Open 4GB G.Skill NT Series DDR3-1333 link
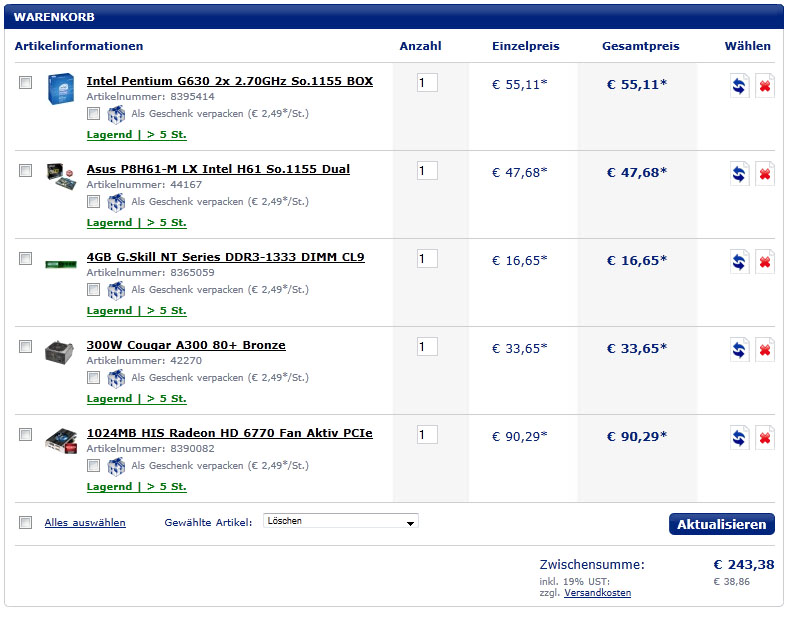This screenshot has width=785, height=617. (x=226, y=257)
